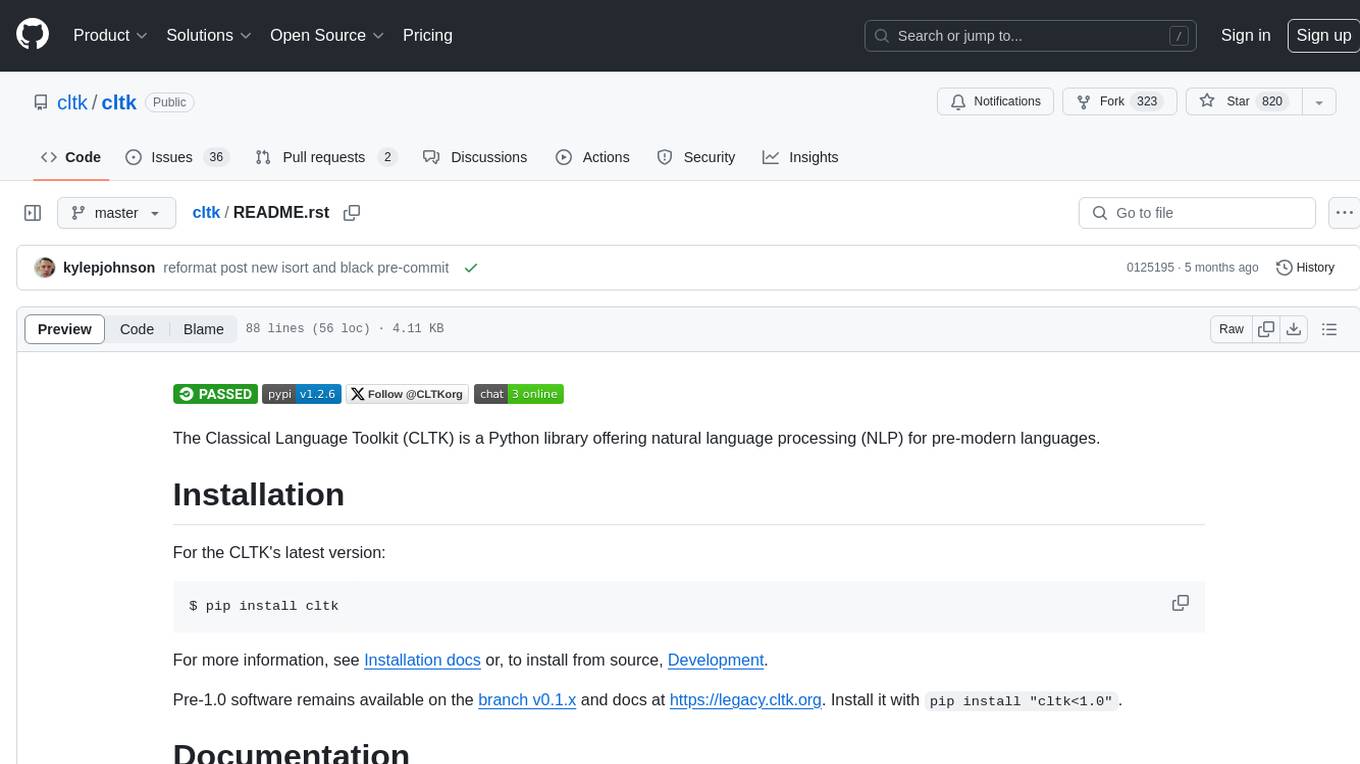Viewport: 1360px width, 764px height.
Task: Click the Go to file search field
Action: [x=1196, y=213]
